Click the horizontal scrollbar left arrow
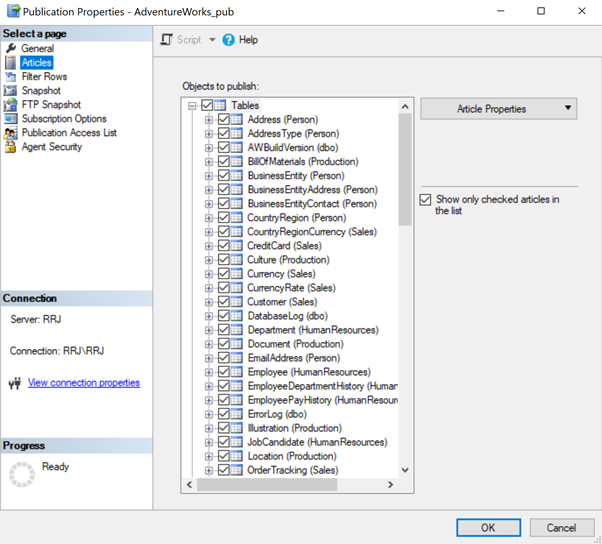This screenshot has width=602, height=544. click(x=189, y=485)
